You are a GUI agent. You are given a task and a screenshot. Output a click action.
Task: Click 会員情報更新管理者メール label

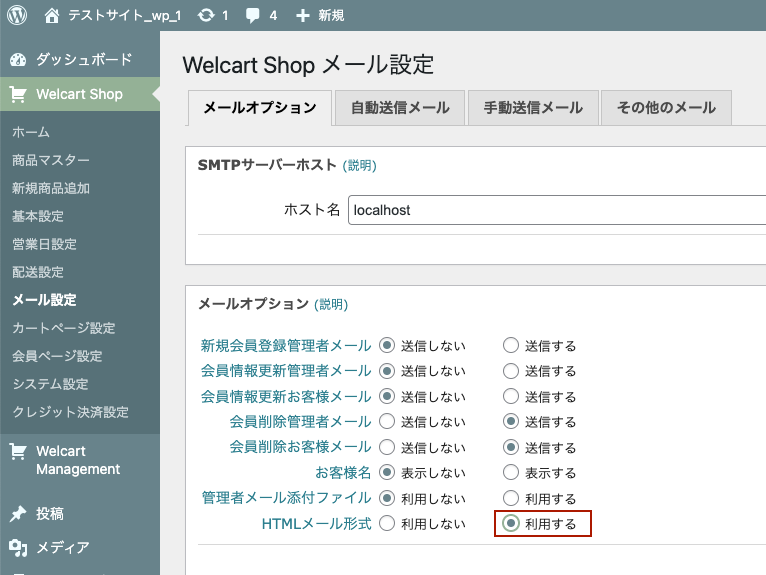point(286,371)
